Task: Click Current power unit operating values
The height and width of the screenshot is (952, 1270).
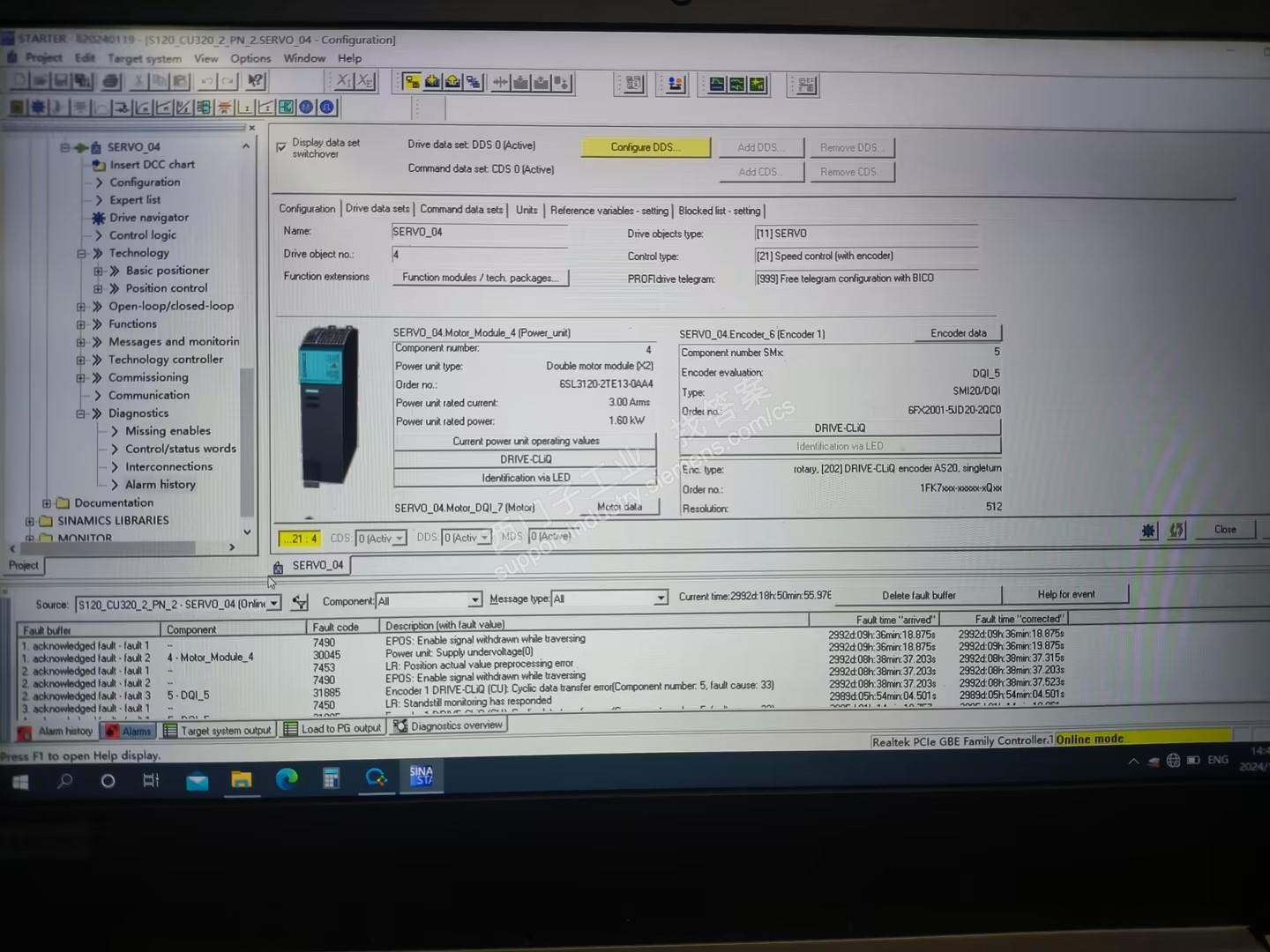Action: (526, 441)
